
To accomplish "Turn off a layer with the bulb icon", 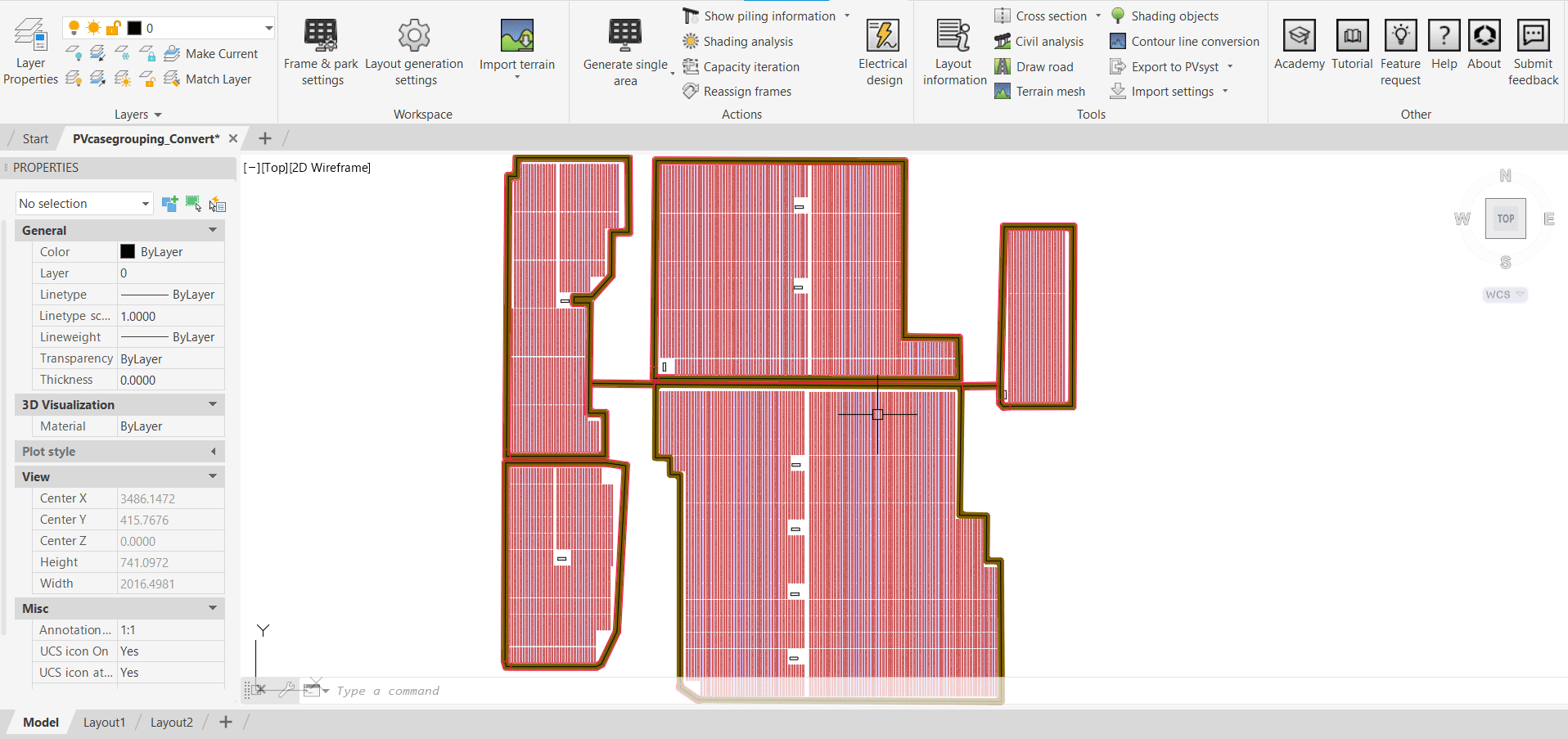I will coord(72,27).
